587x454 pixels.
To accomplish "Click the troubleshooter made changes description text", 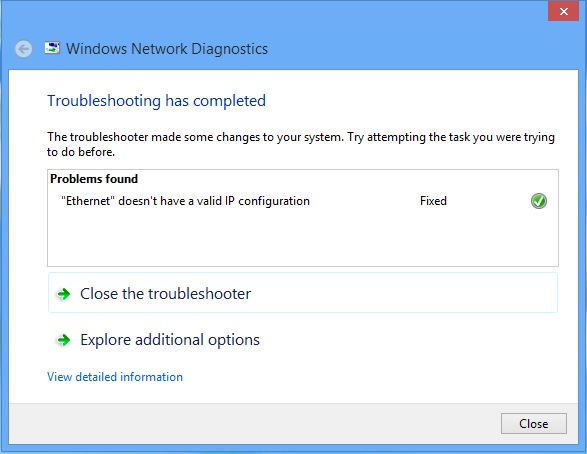I will (x=301, y=144).
